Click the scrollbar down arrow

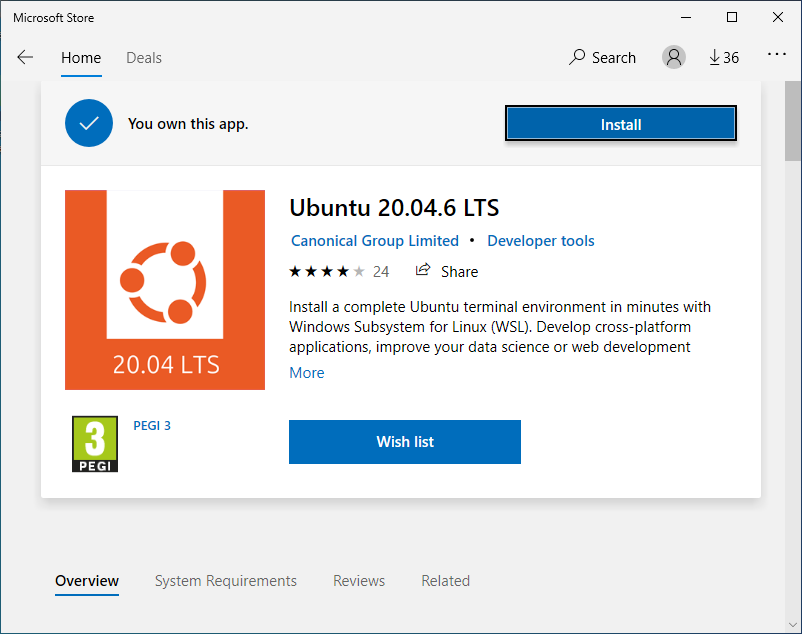coord(793,625)
